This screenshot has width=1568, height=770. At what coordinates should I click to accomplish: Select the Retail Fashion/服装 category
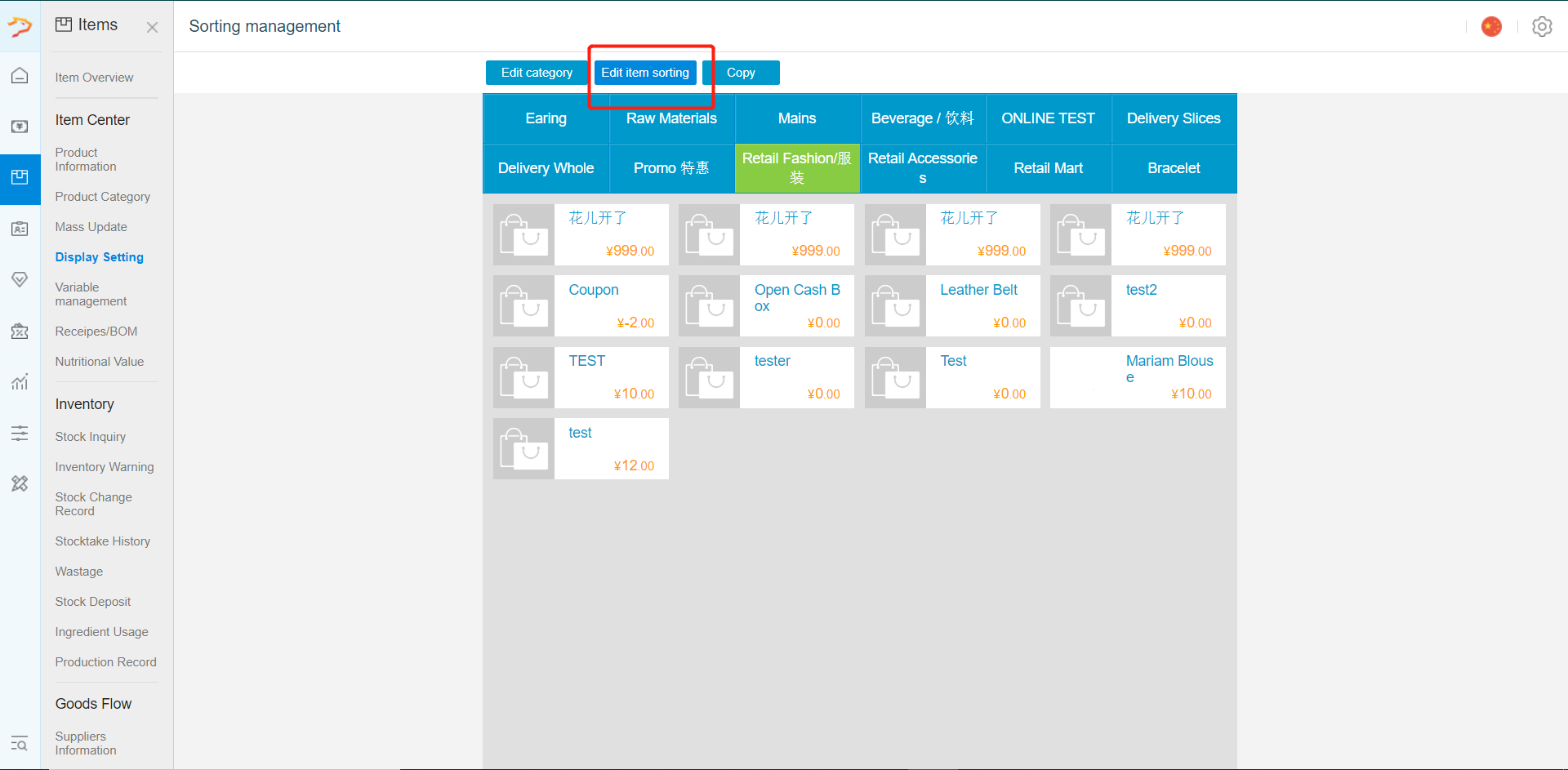(797, 168)
